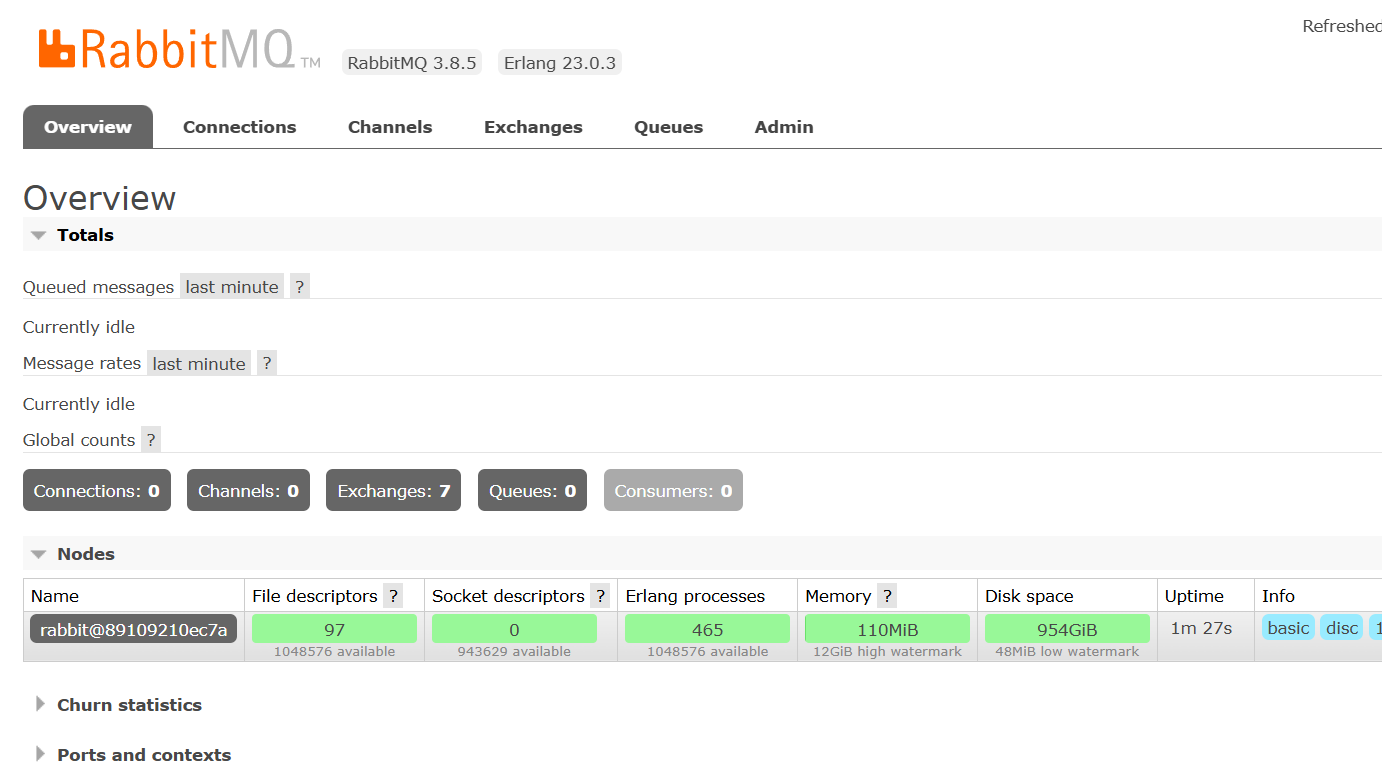Click the Erlang processes 465 bar
Viewport: 1382px width, 776px height.
tap(707, 629)
